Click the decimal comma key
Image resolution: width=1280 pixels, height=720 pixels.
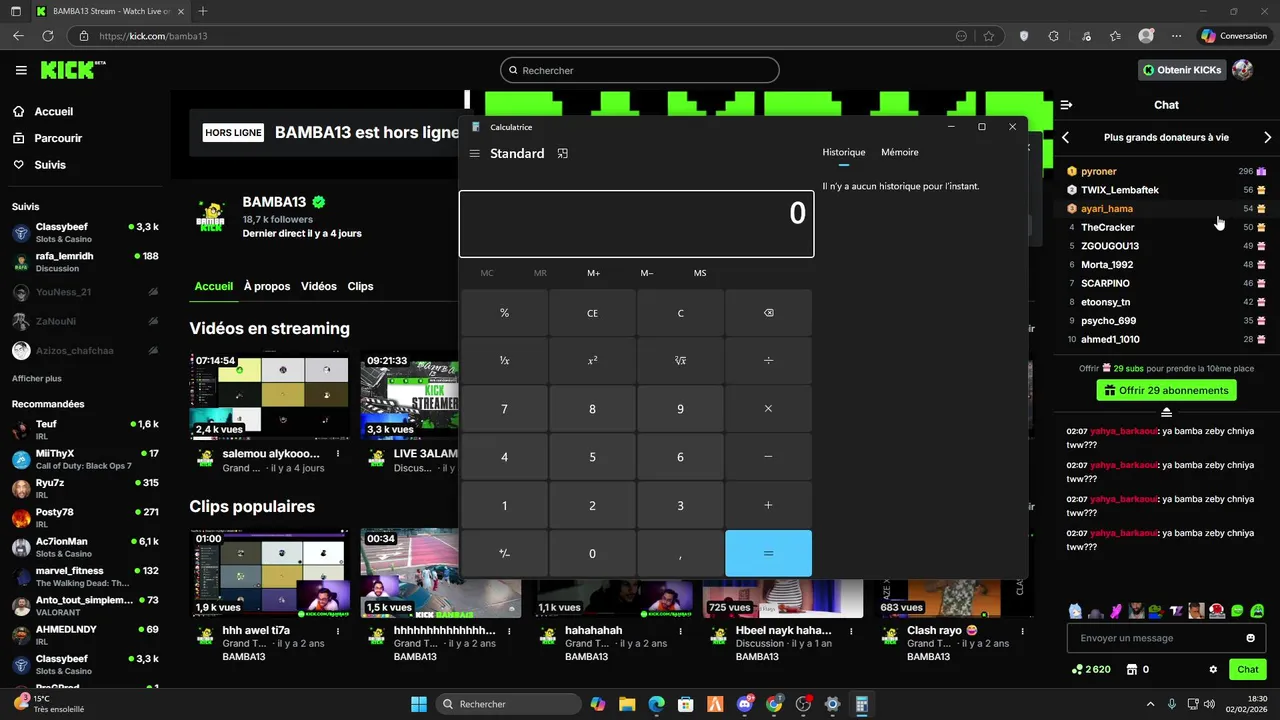(680, 553)
